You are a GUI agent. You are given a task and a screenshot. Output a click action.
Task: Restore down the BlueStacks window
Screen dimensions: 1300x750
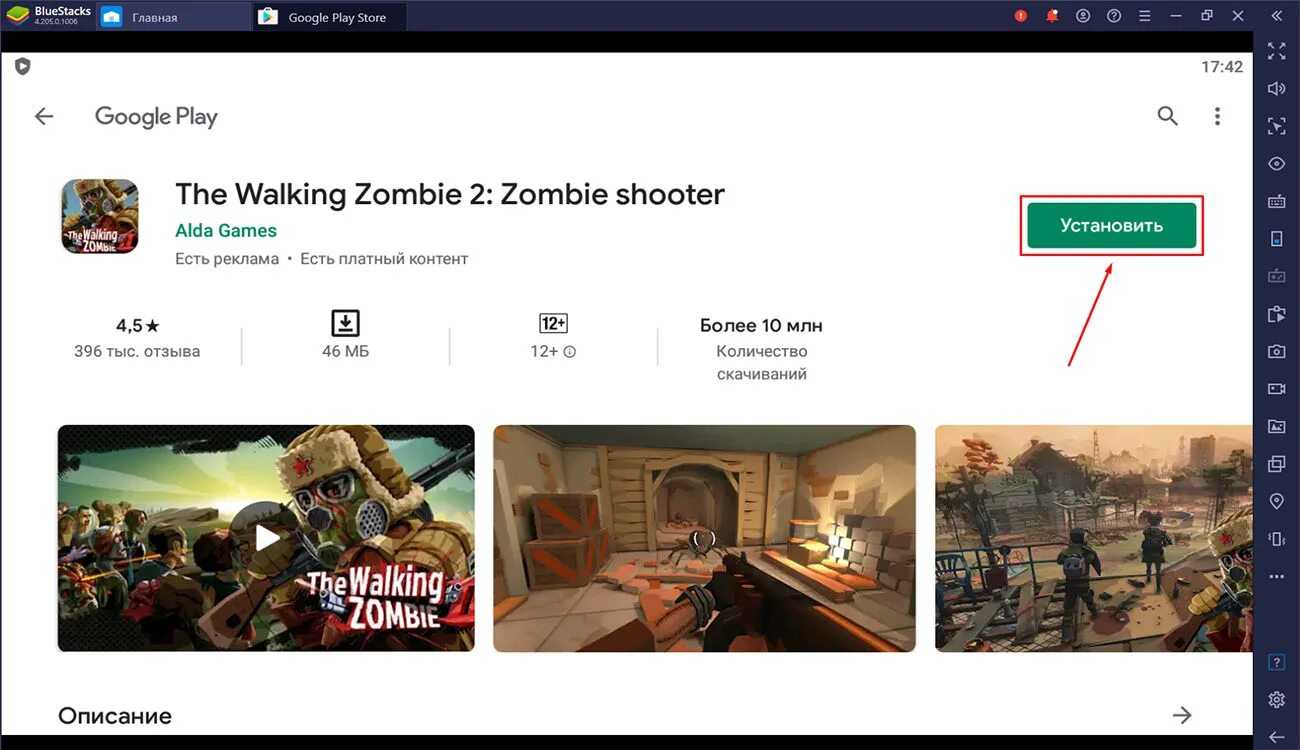[1207, 16]
